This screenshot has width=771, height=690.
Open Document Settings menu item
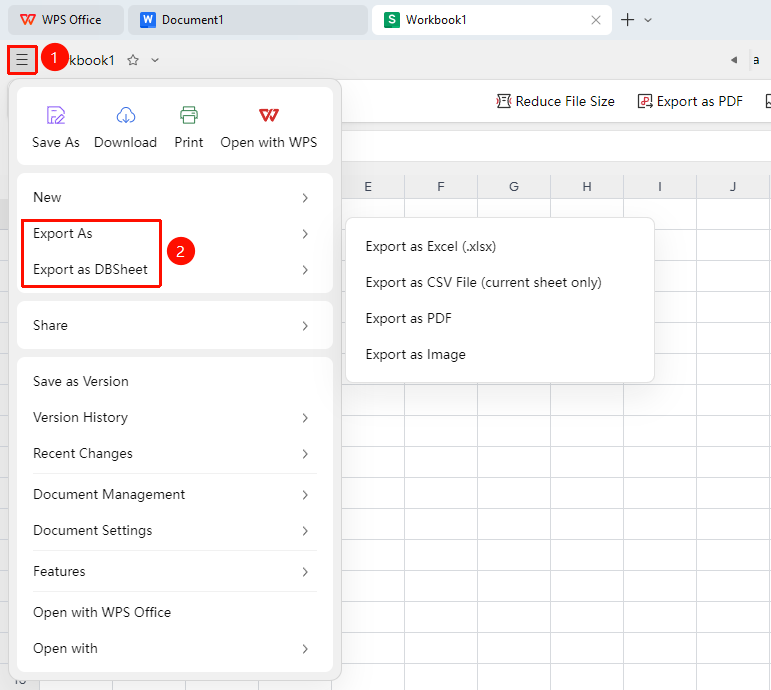[175, 530]
